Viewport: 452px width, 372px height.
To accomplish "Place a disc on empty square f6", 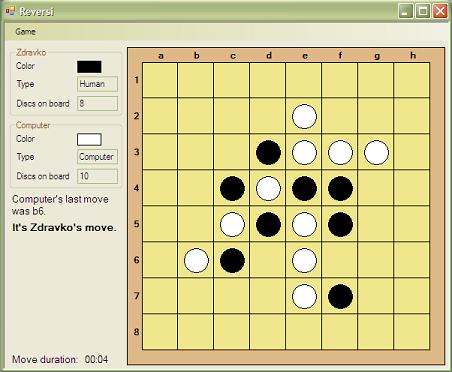I will [340, 260].
